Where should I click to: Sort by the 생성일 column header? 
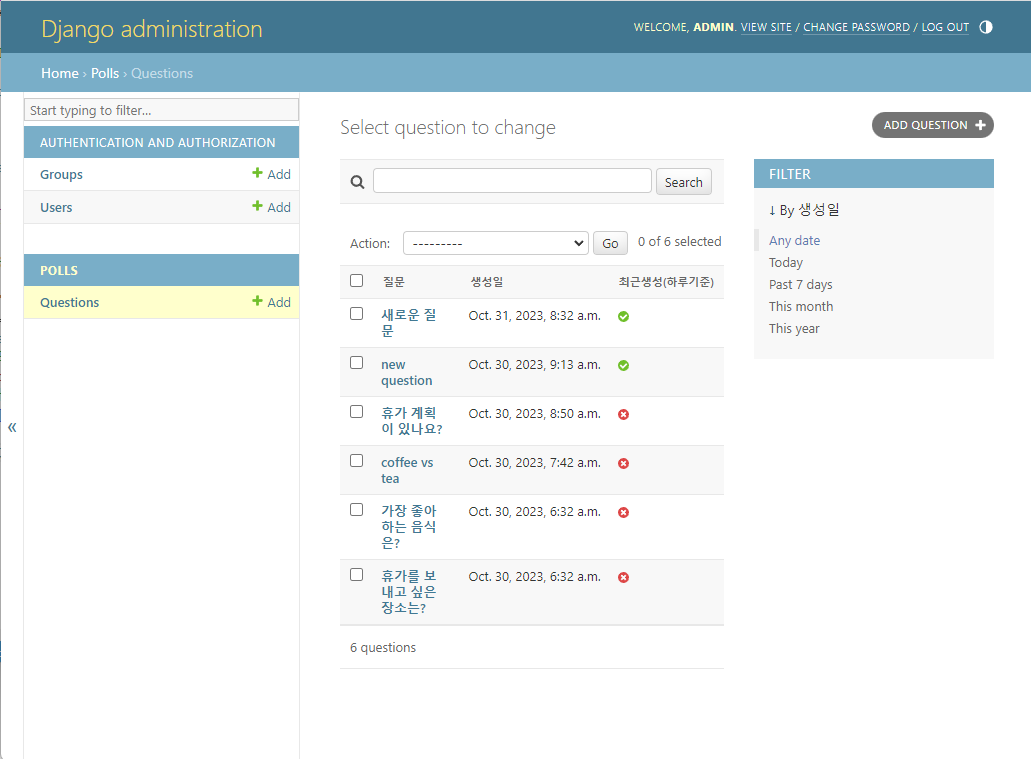click(487, 282)
